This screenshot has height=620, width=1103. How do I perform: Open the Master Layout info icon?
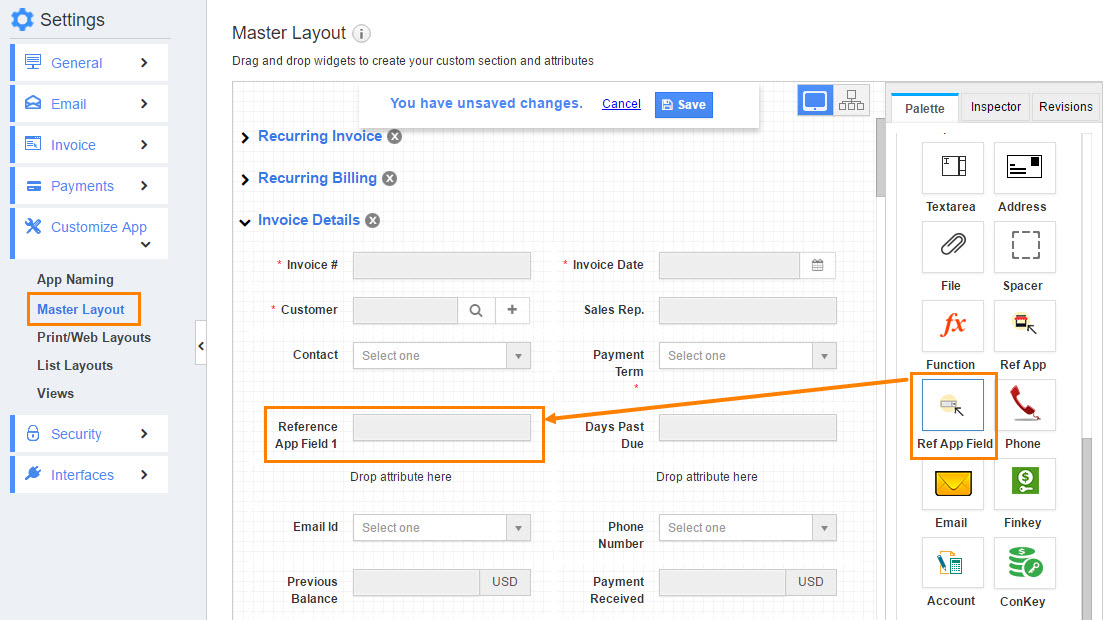pyautogui.click(x=361, y=33)
